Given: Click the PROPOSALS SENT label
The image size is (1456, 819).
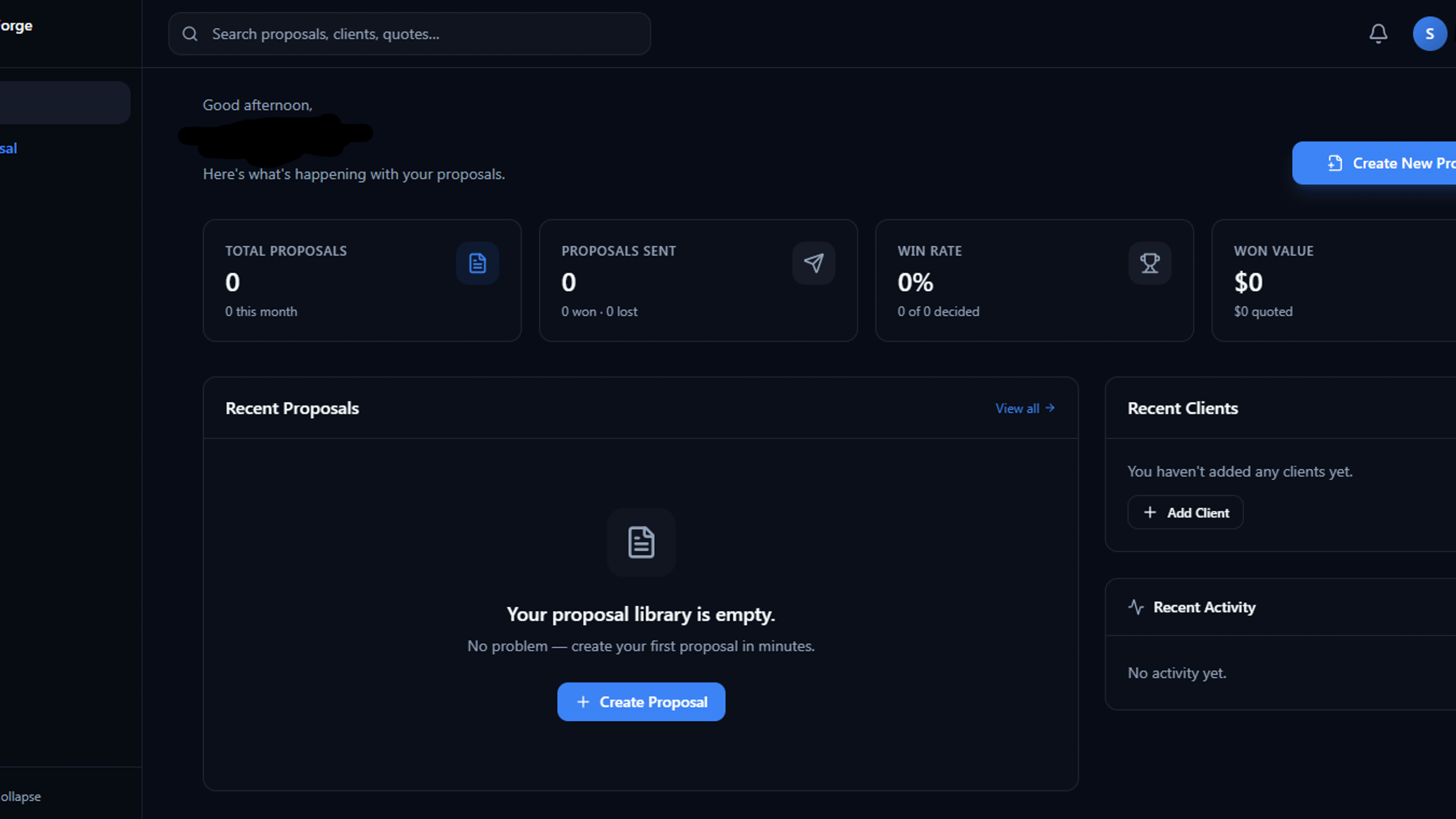Looking at the screenshot, I should click(618, 251).
